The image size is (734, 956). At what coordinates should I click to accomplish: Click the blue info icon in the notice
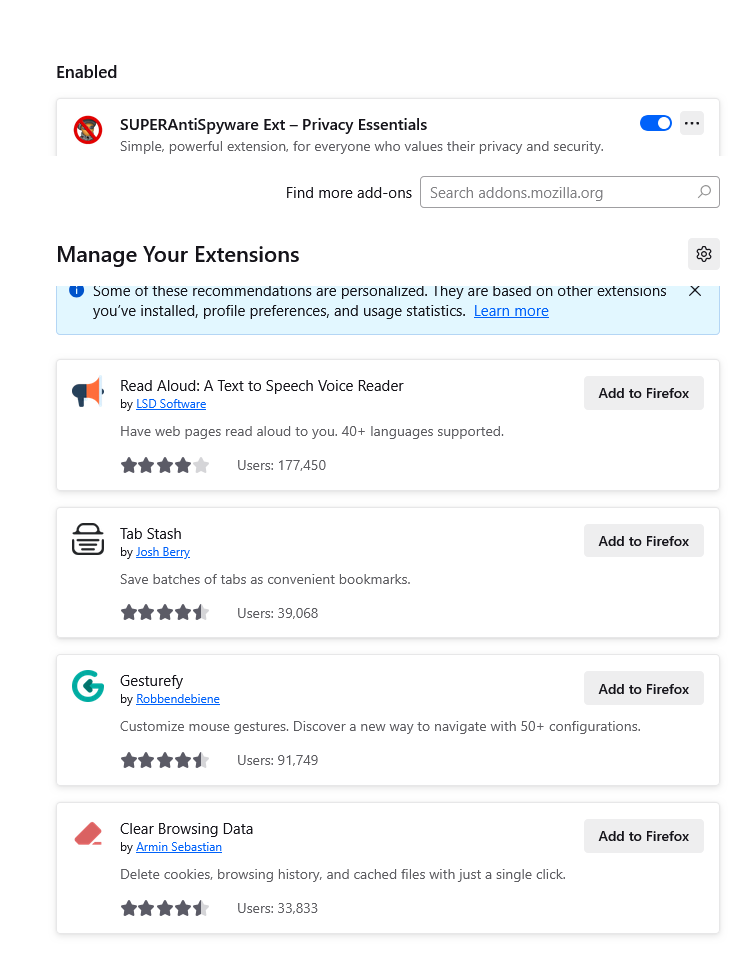point(76,291)
